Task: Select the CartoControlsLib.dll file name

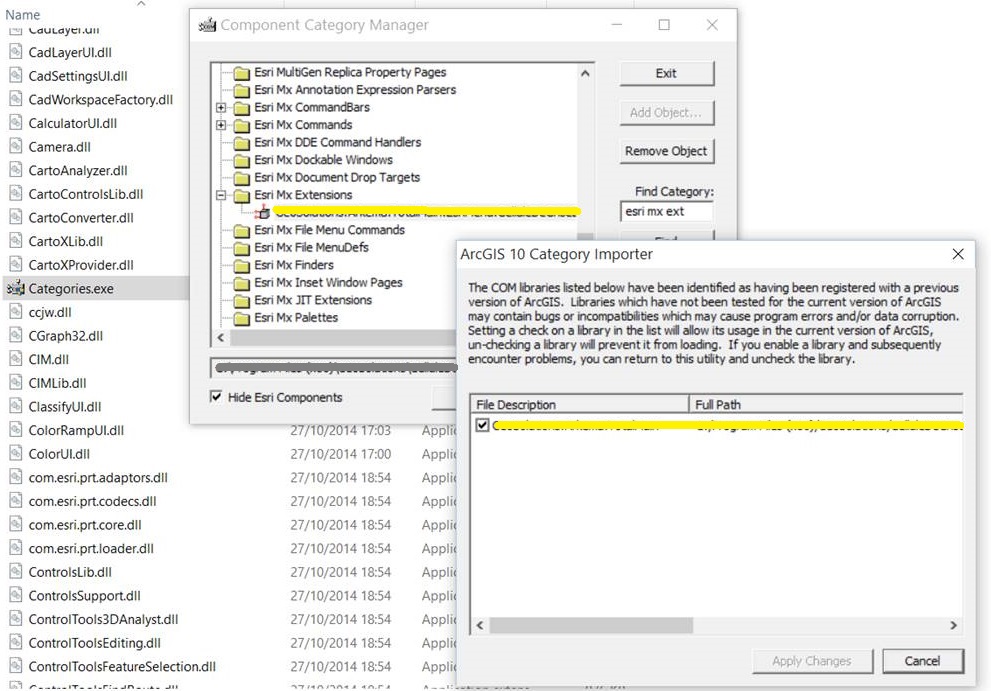Action: (x=86, y=194)
